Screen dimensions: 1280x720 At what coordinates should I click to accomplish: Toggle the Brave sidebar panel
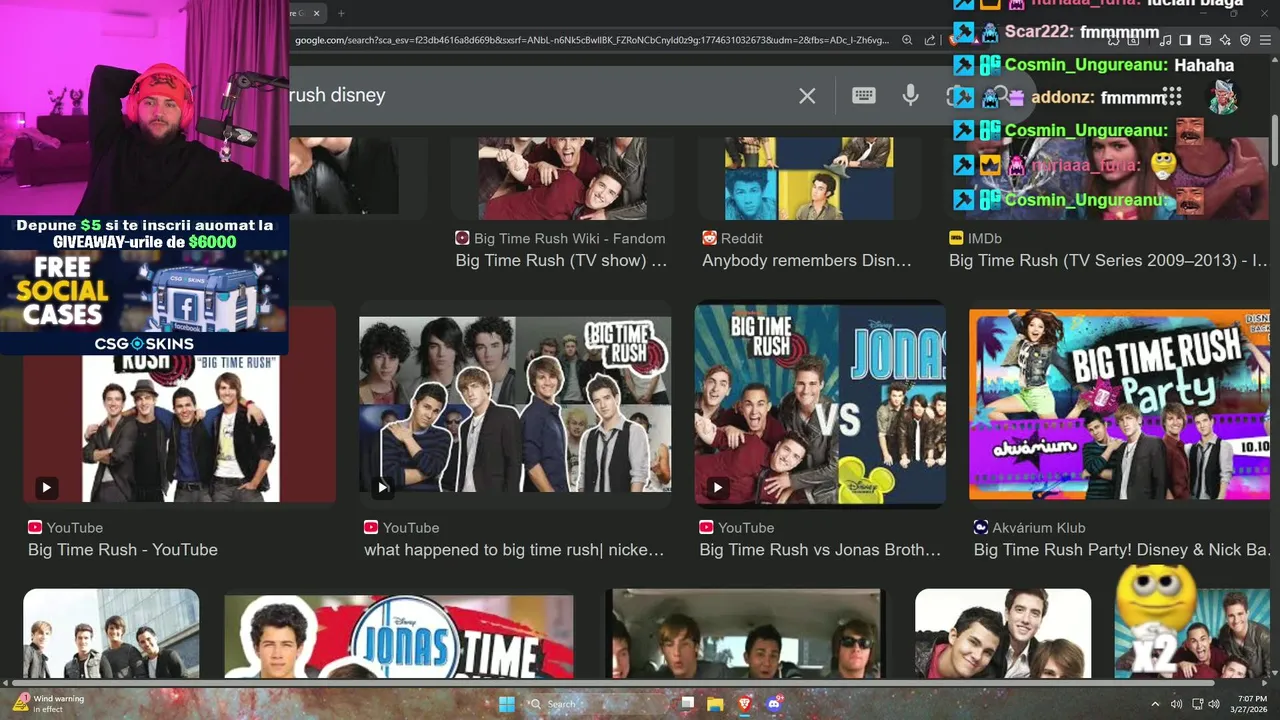point(1185,40)
